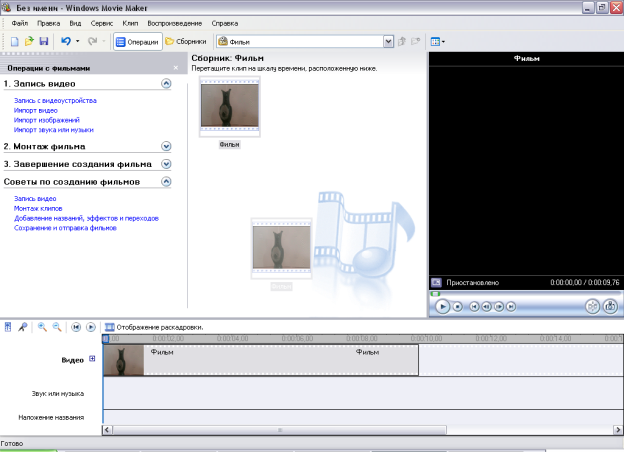Open the Клип menu
Screen dimensions: 624x452
pos(130,23)
